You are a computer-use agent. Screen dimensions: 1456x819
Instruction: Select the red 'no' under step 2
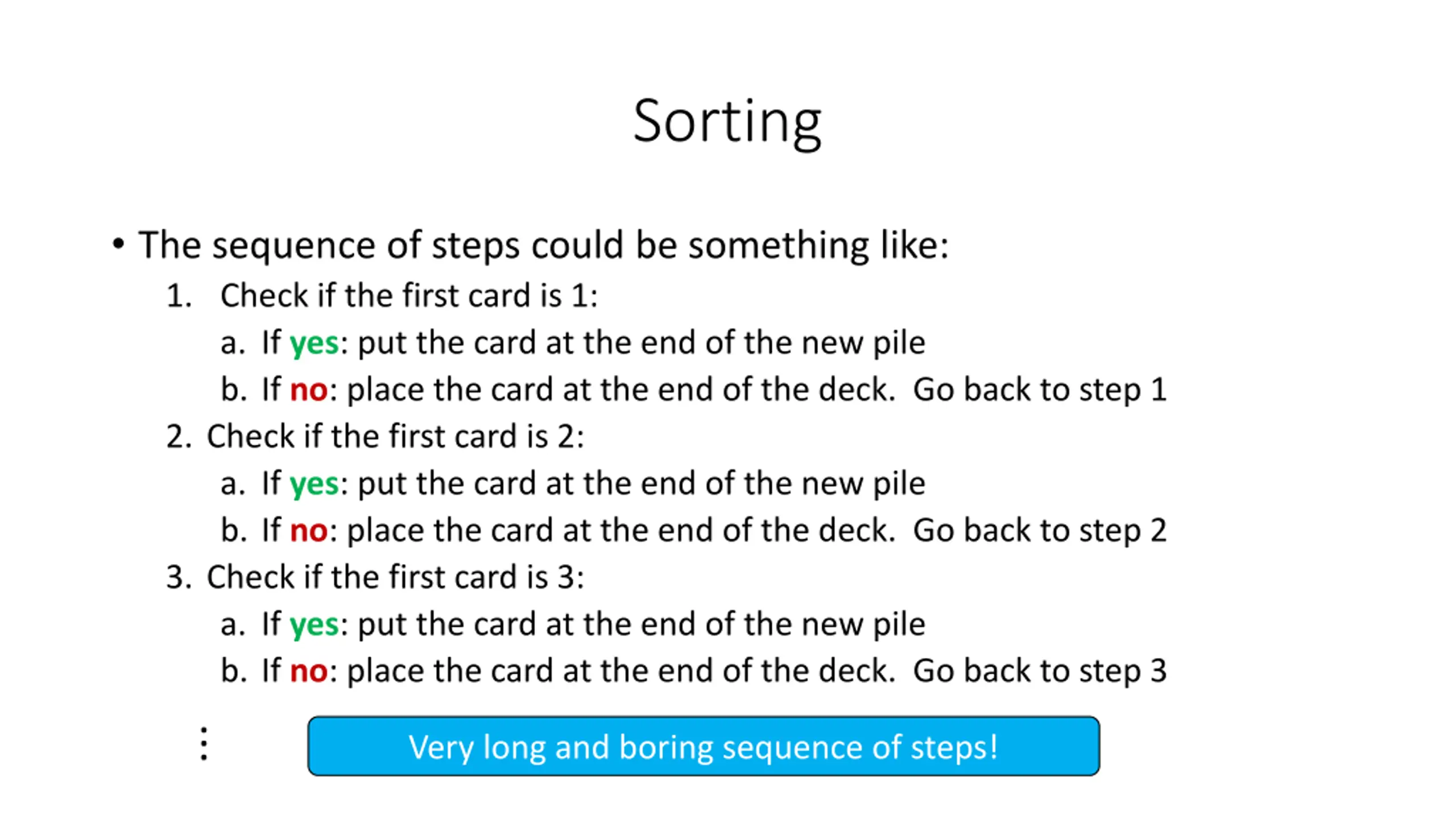(309, 531)
